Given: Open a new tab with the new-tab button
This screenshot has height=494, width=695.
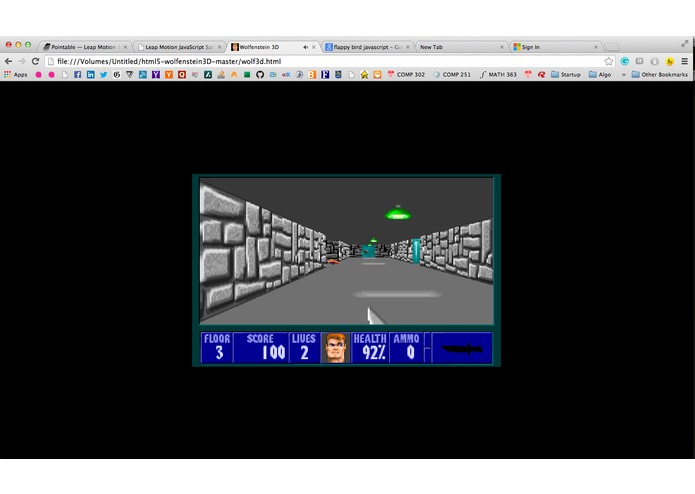Looking at the screenshot, I should (x=612, y=47).
